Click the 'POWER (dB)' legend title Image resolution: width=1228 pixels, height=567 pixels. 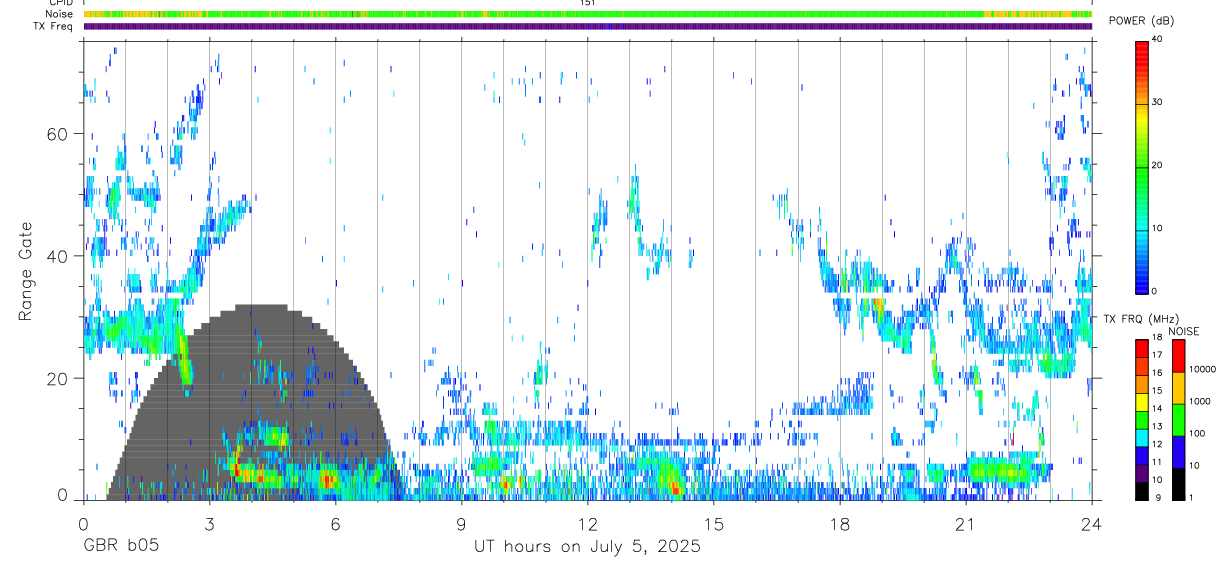(1141, 21)
